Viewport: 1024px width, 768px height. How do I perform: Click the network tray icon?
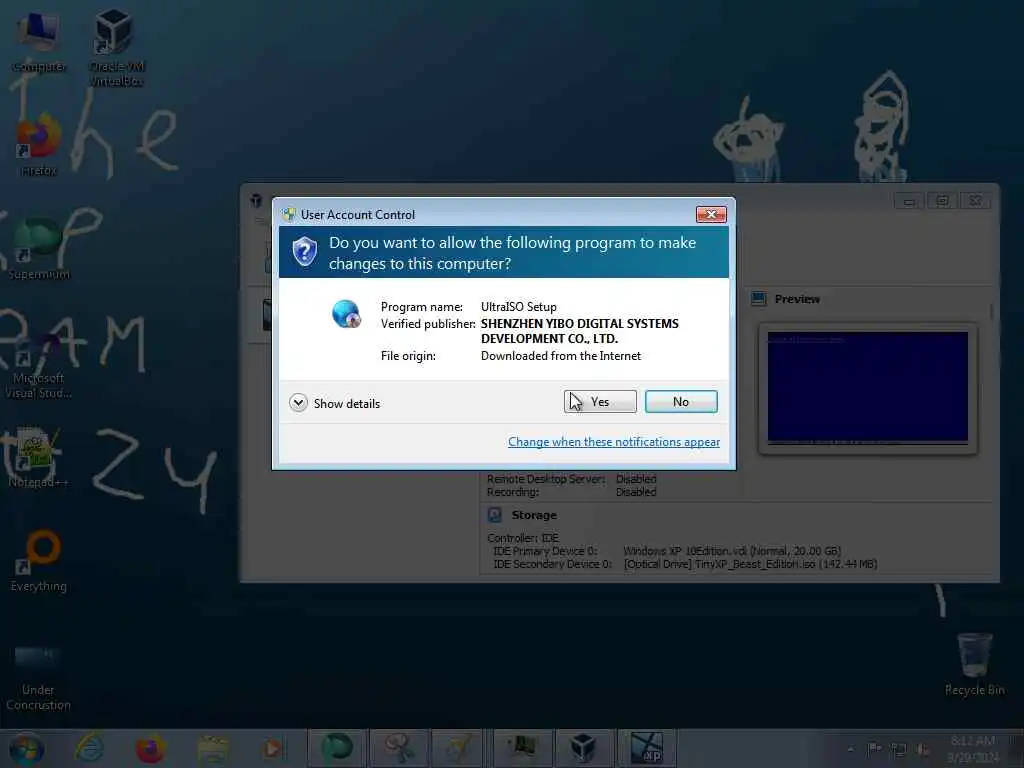(x=899, y=750)
